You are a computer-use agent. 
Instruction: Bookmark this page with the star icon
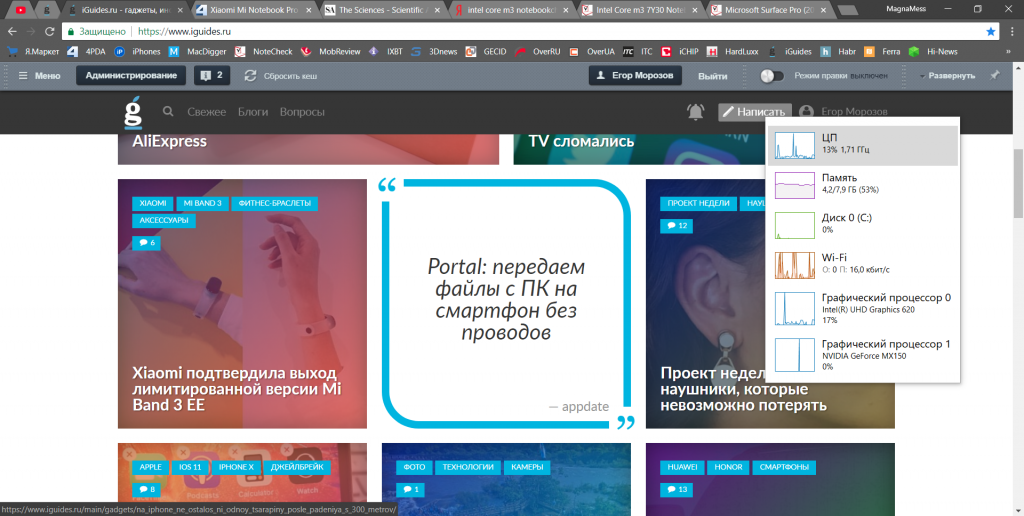[991, 31]
